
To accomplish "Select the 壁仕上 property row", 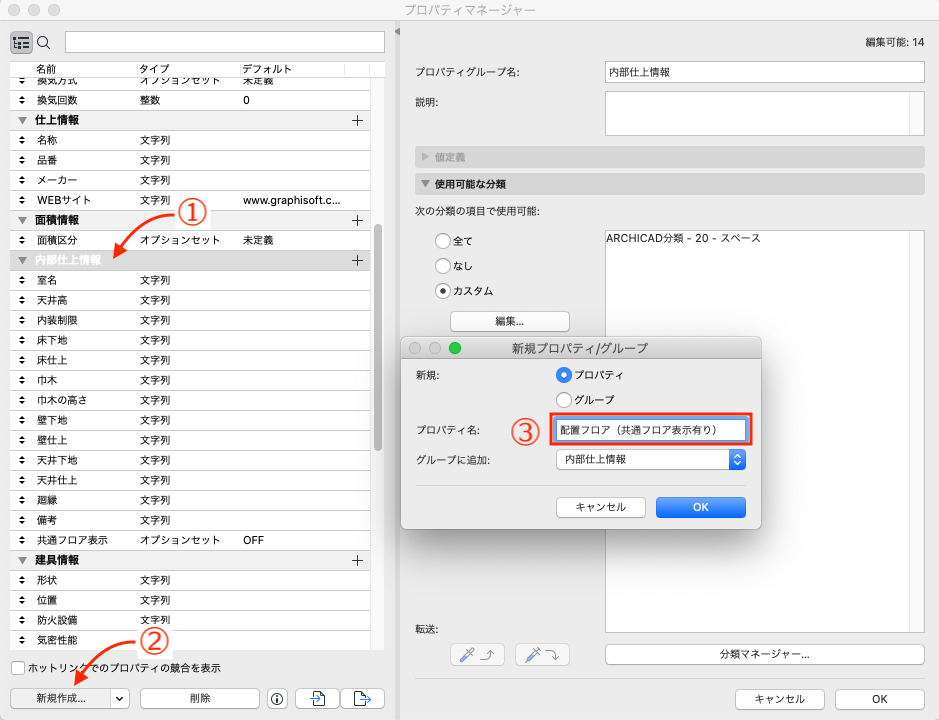I will 190,440.
